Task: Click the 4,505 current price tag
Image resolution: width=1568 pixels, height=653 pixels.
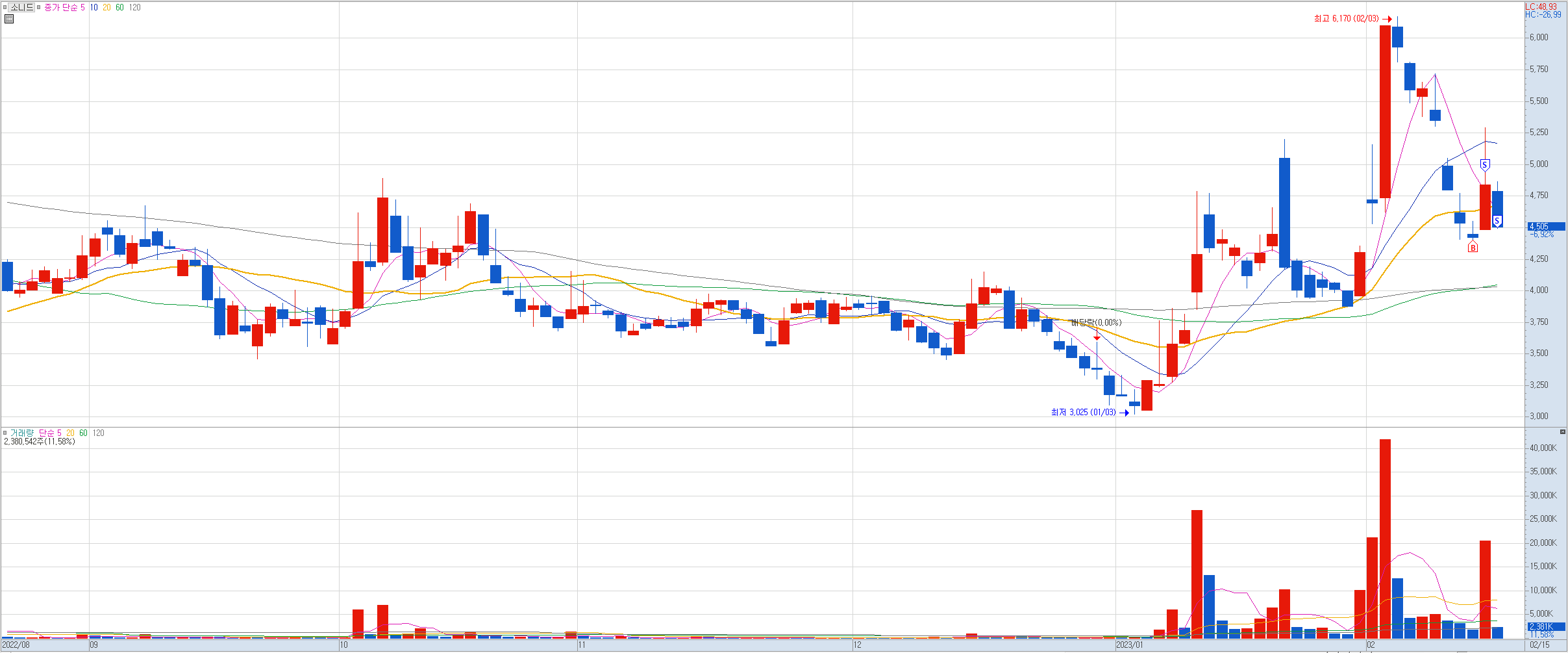Action: tap(1545, 226)
